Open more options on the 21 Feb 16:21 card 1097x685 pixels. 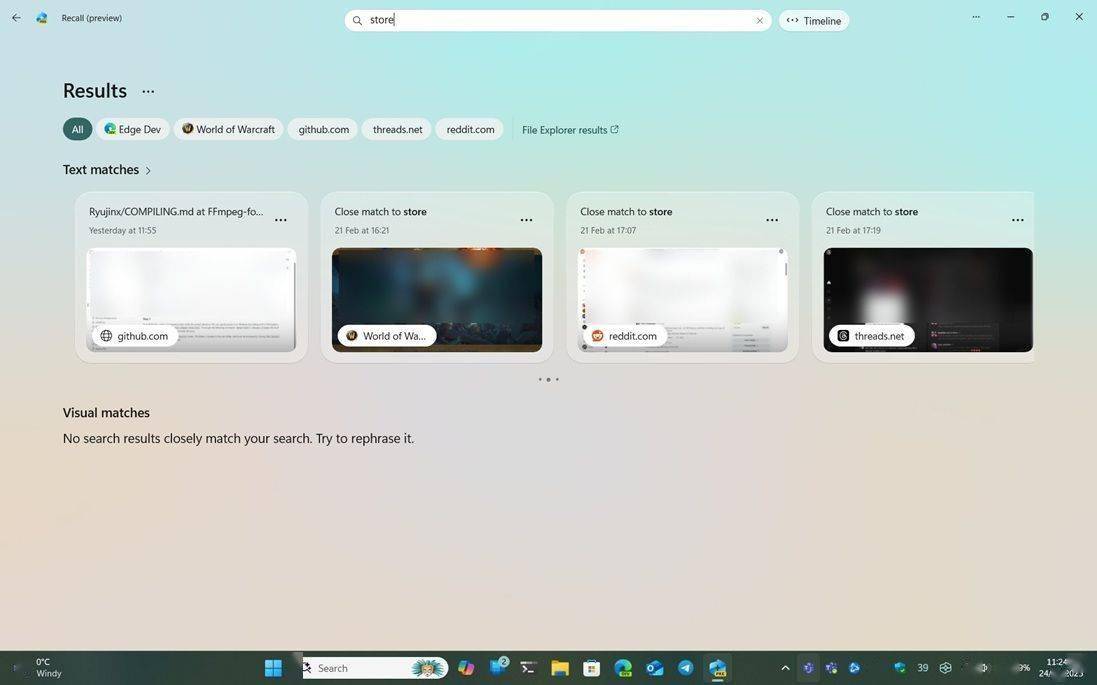(x=526, y=220)
